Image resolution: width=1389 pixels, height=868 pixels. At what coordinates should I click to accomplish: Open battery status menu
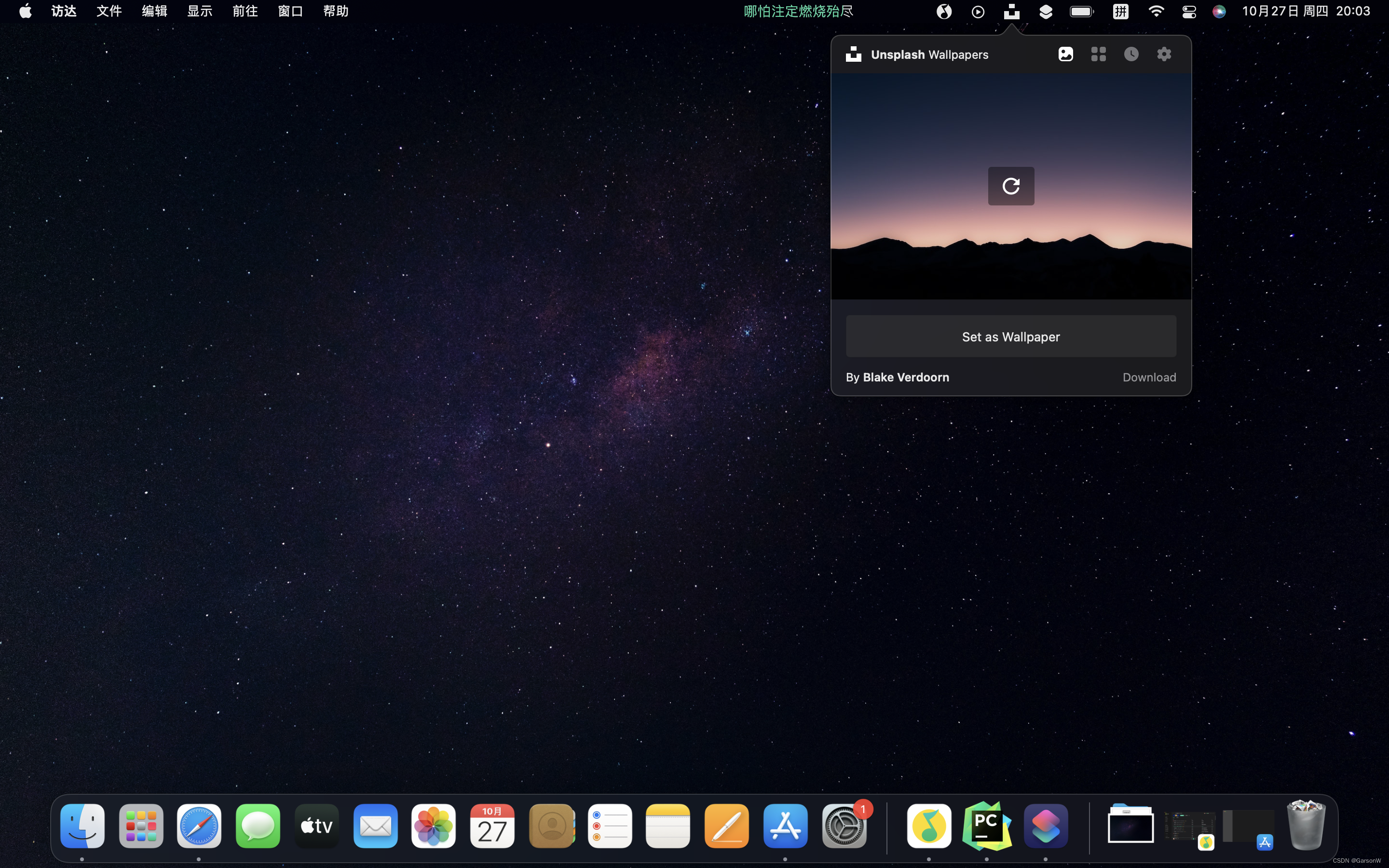coord(1081,12)
